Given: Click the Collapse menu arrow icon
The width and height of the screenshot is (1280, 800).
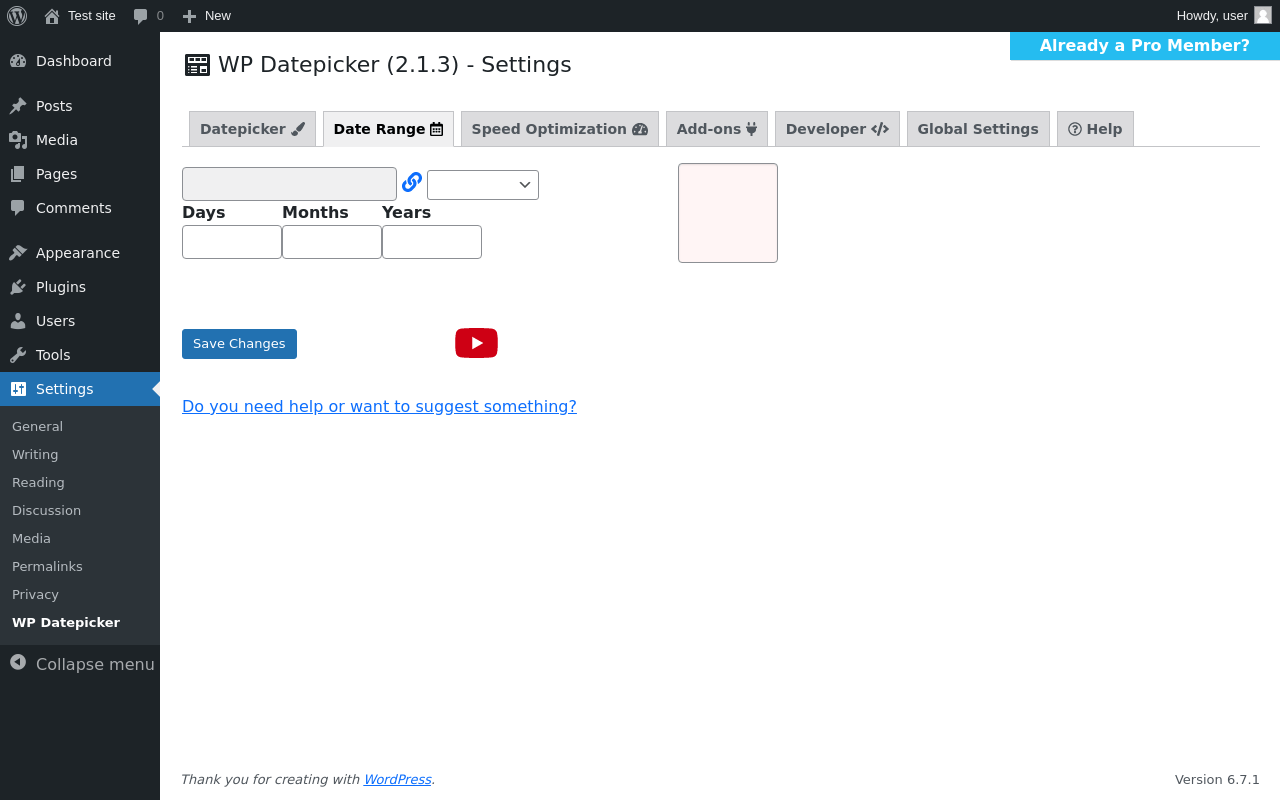Looking at the screenshot, I should tap(18, 662).
